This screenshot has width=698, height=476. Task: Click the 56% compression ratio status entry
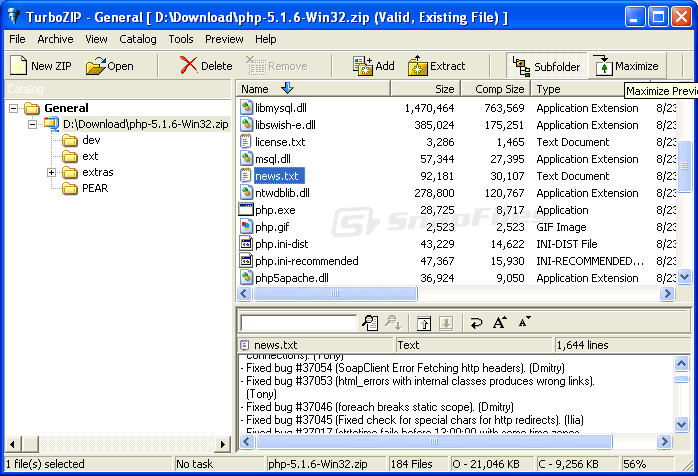[648, 464]
